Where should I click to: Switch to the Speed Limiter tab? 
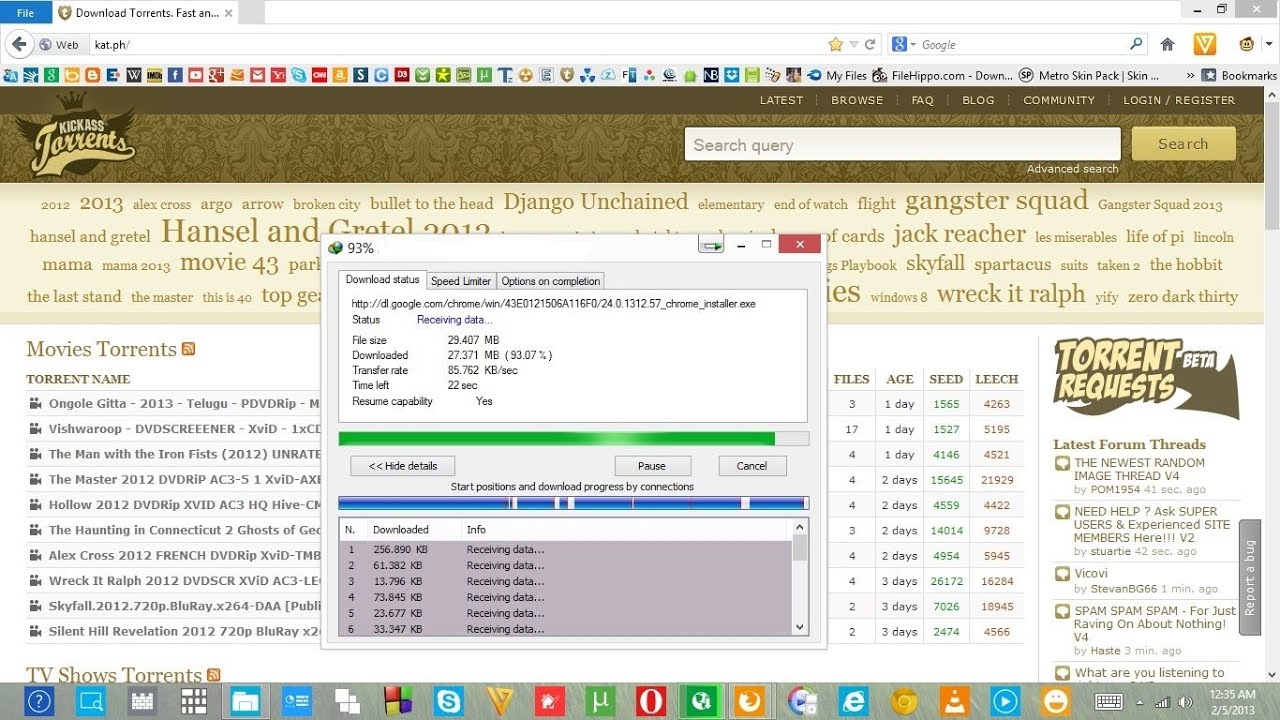(x=460, y=281)
